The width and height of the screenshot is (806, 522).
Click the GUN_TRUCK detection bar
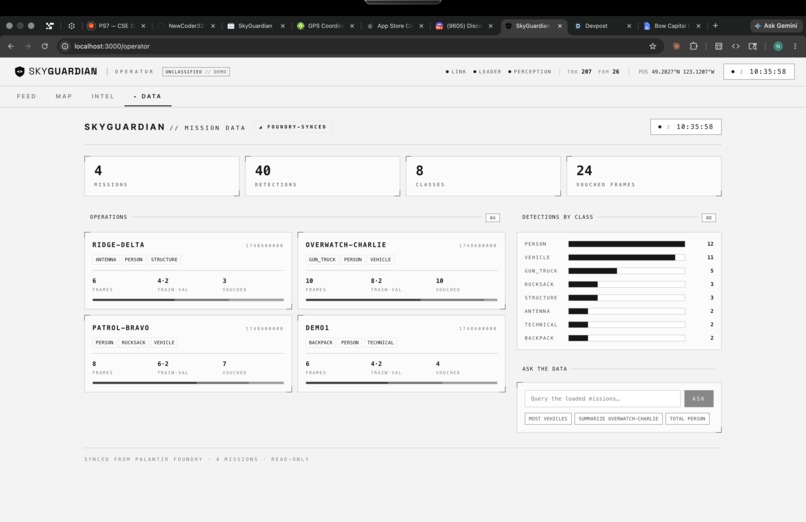pyautogui.click(x=627, y=271)
